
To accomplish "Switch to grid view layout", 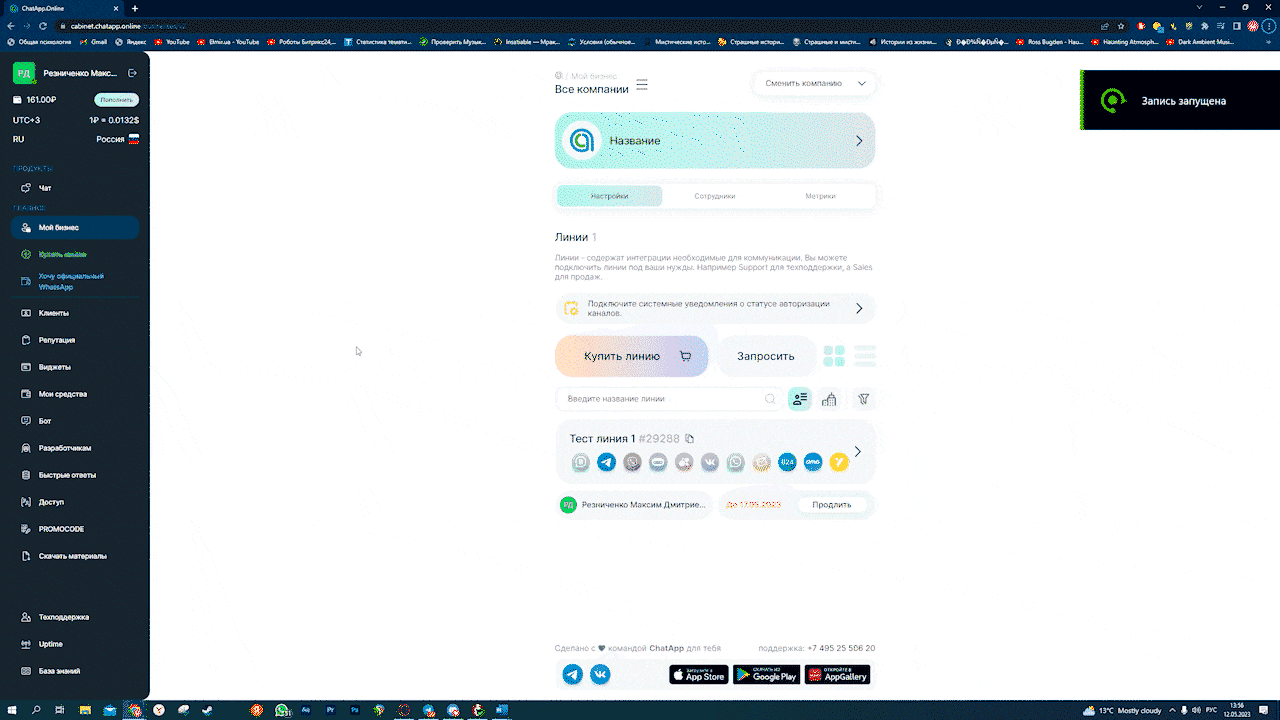I will (834, 356).
